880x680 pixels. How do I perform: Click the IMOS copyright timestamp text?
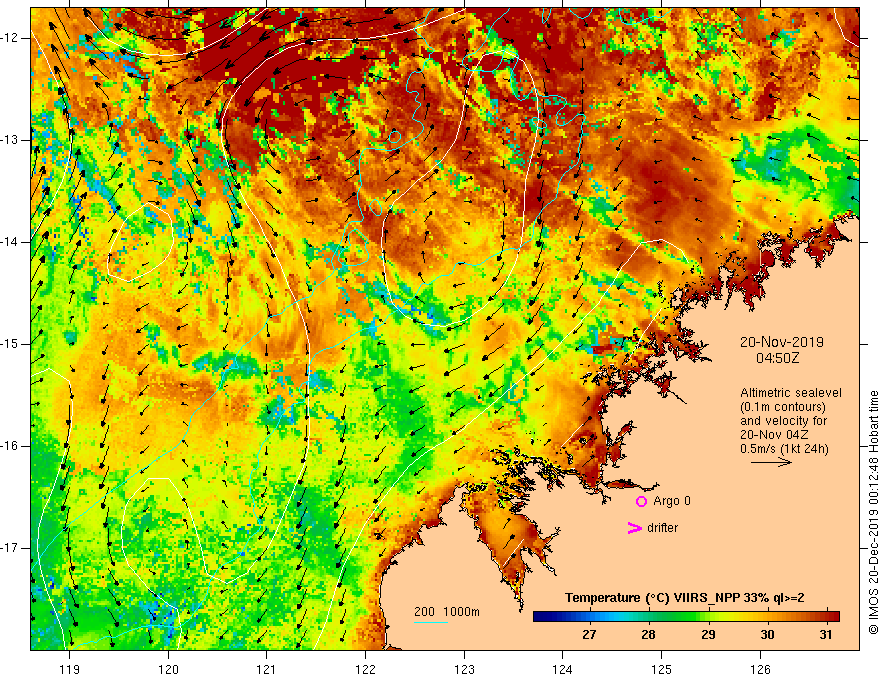[x=873, y=513]
